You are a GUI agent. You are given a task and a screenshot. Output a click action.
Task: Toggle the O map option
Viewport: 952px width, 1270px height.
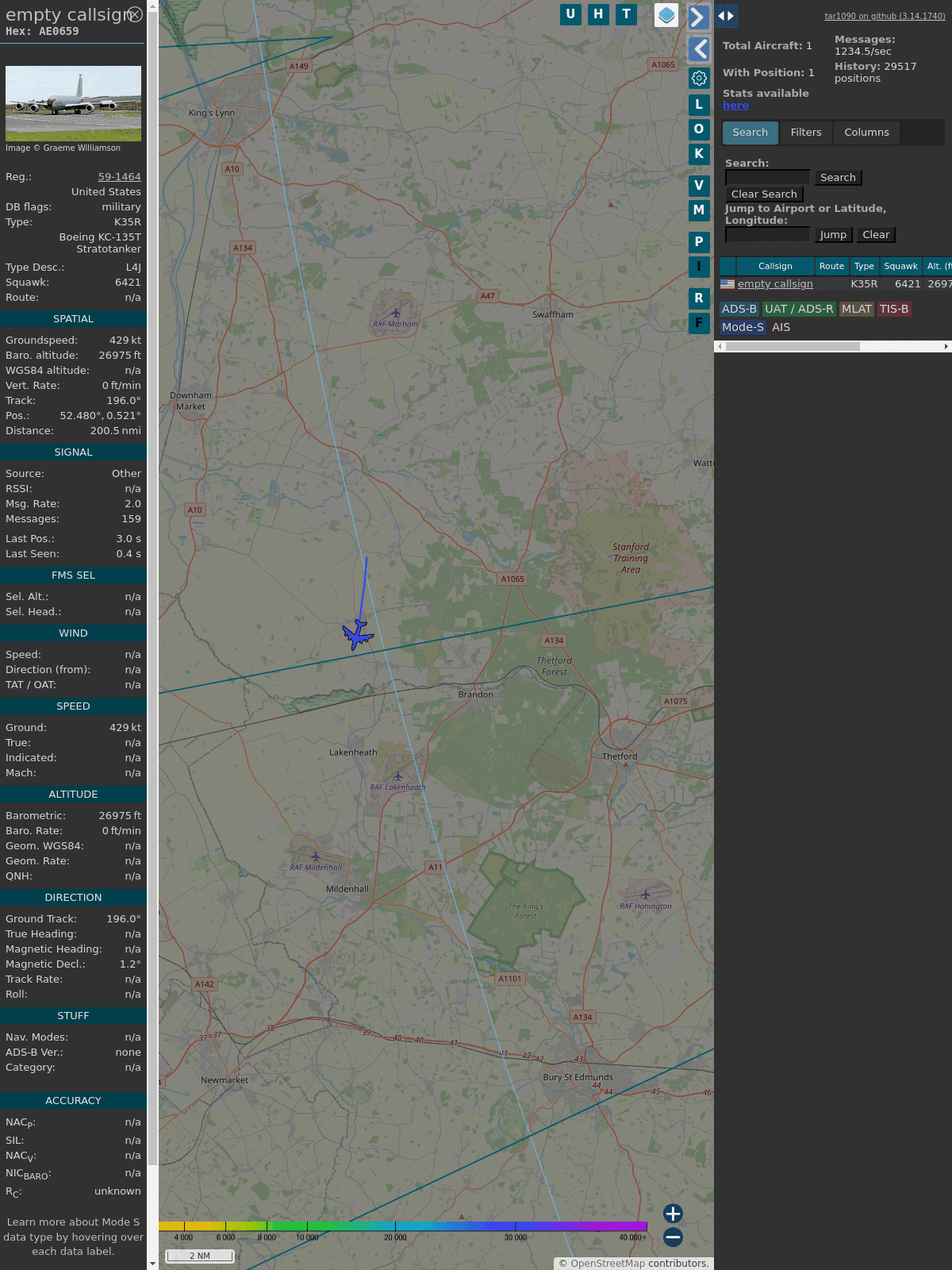coord(699,129)
